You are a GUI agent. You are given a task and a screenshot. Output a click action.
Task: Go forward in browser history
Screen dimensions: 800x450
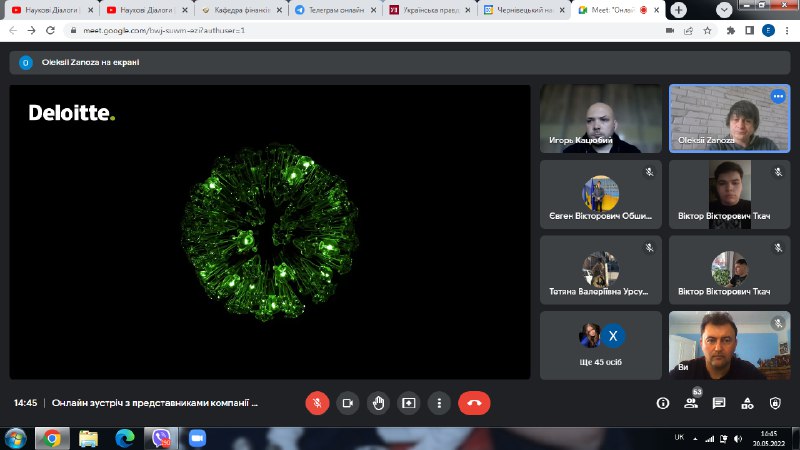click(x=32, y=31)
